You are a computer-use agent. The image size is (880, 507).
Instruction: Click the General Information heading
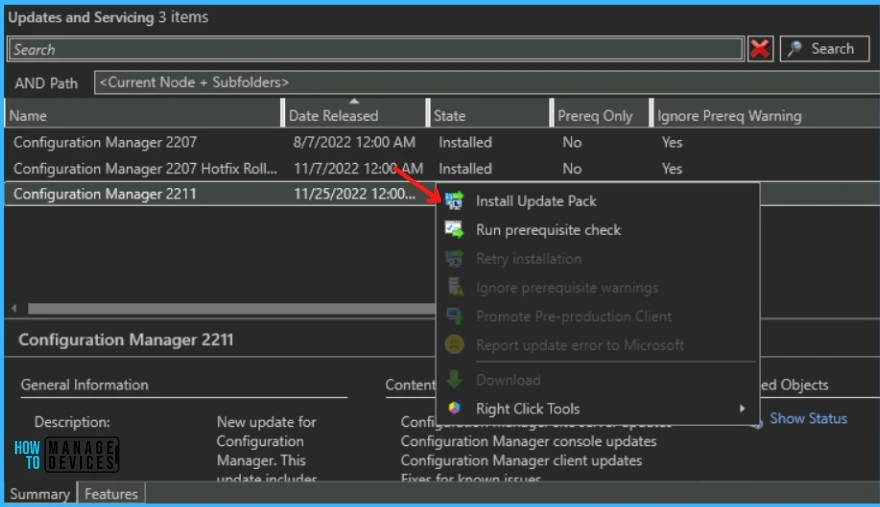[x=85, y=385]
